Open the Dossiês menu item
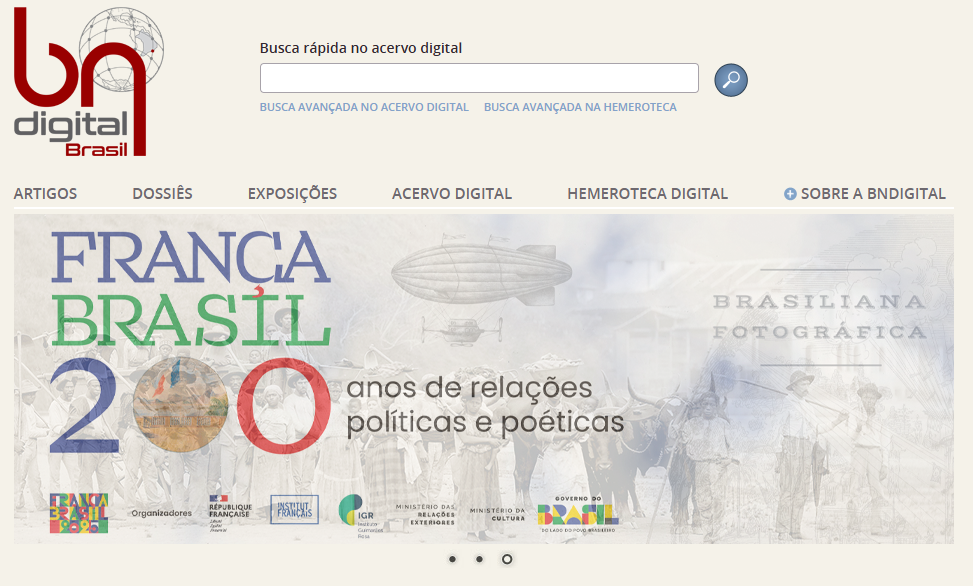The height and width of the screenshot is (586, 973). pyautogui.click(x=162, y=194)
